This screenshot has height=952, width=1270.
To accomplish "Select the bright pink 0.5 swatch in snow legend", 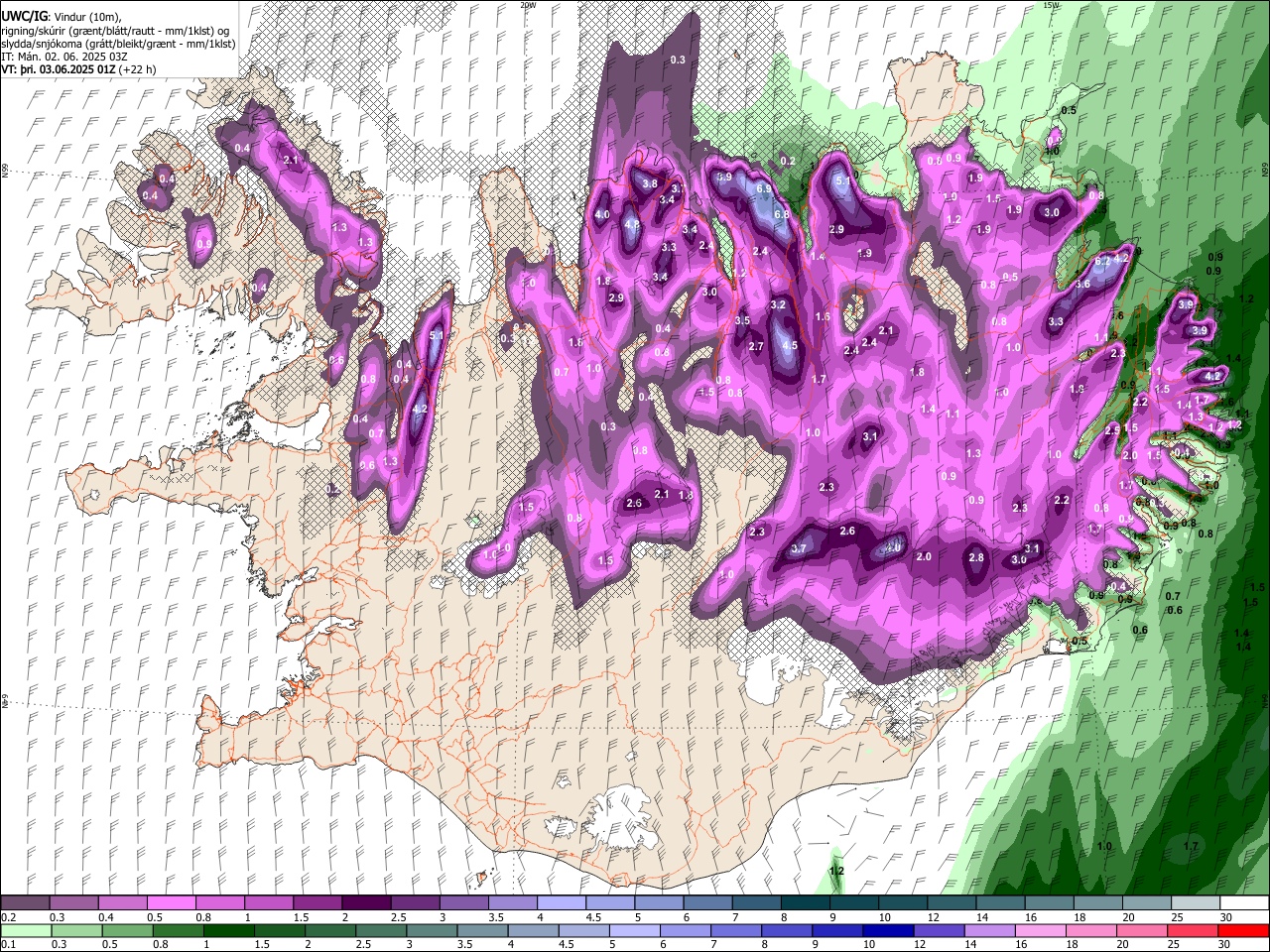I will point(171,903).
